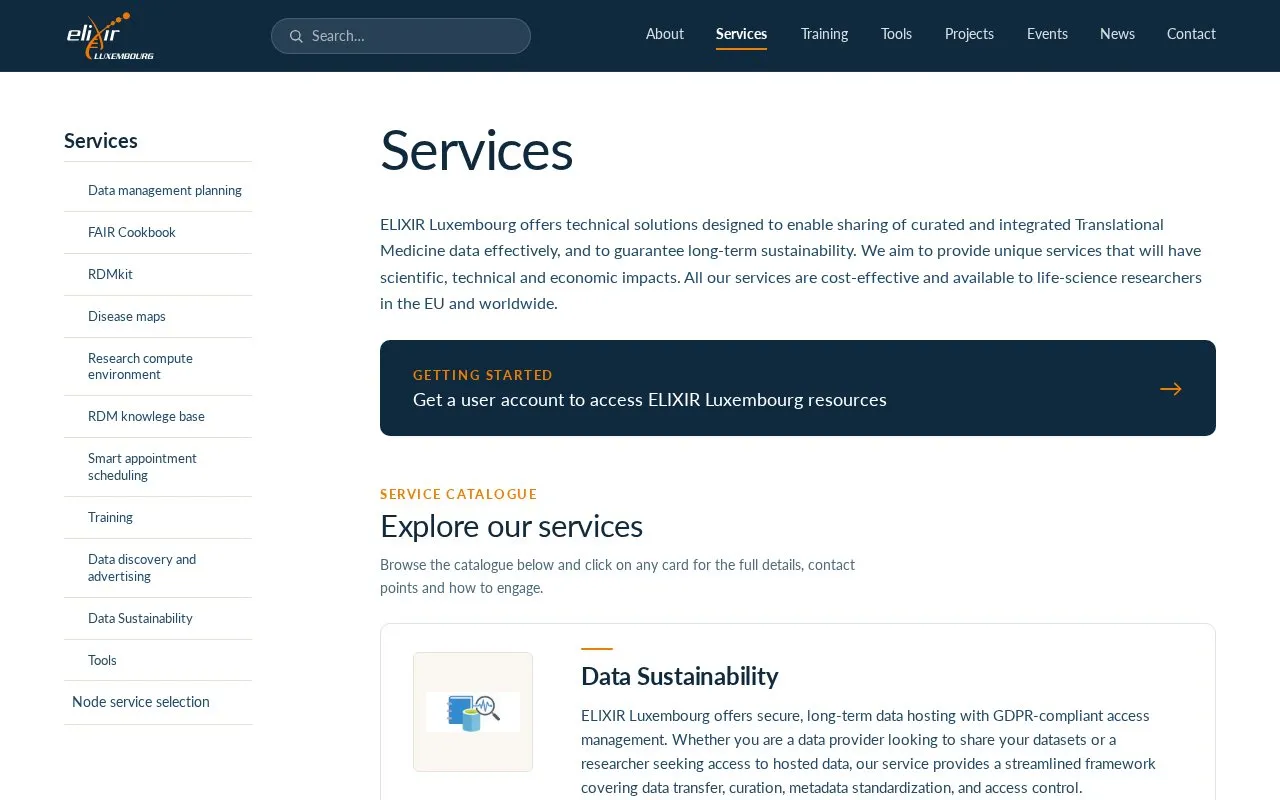The width and height of the screenshot is (1280, 800).
Task: Click the ELIXIR Luxembourg logo
Action: click(x=110, y=36)
